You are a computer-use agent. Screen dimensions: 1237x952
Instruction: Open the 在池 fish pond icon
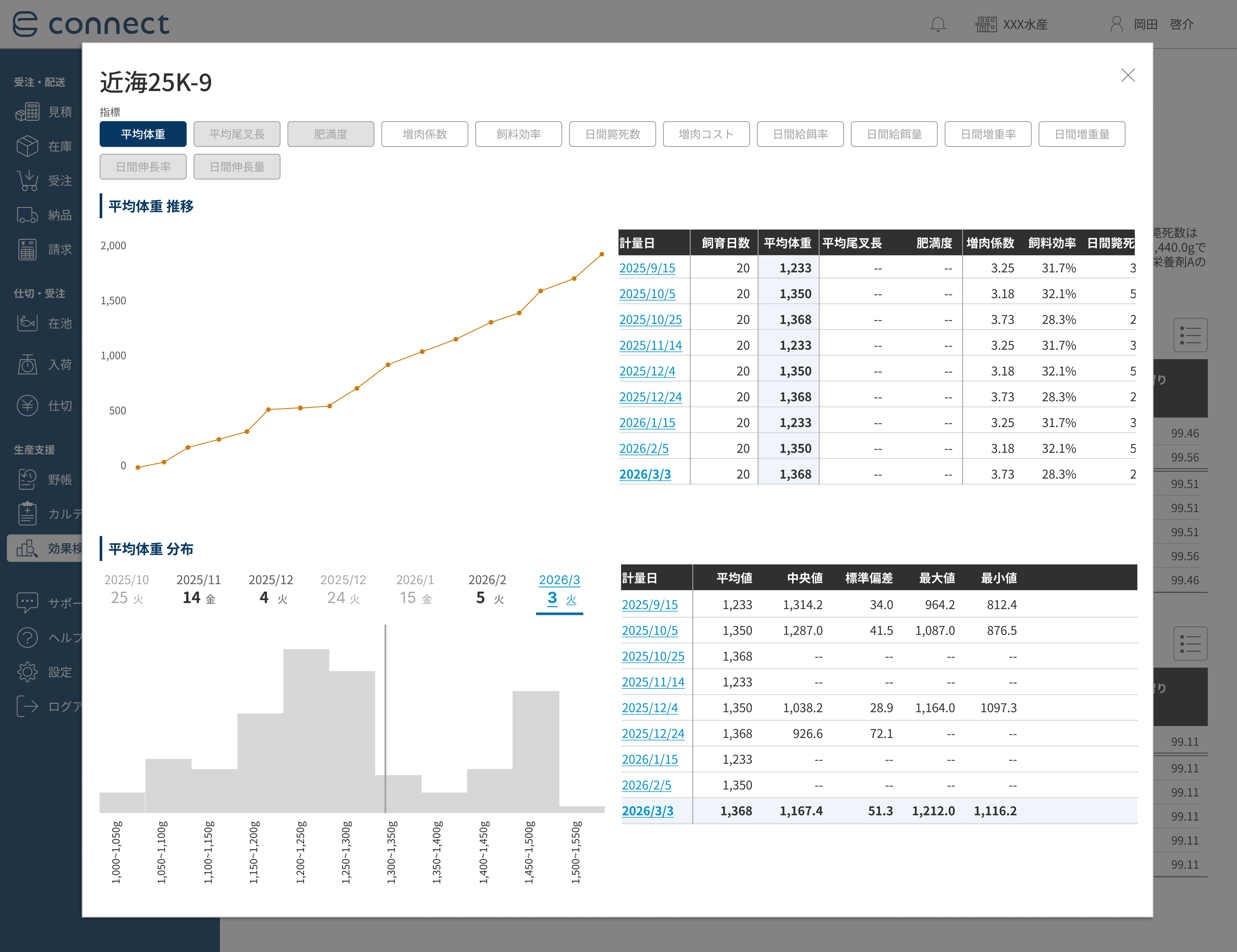[27, 323]
